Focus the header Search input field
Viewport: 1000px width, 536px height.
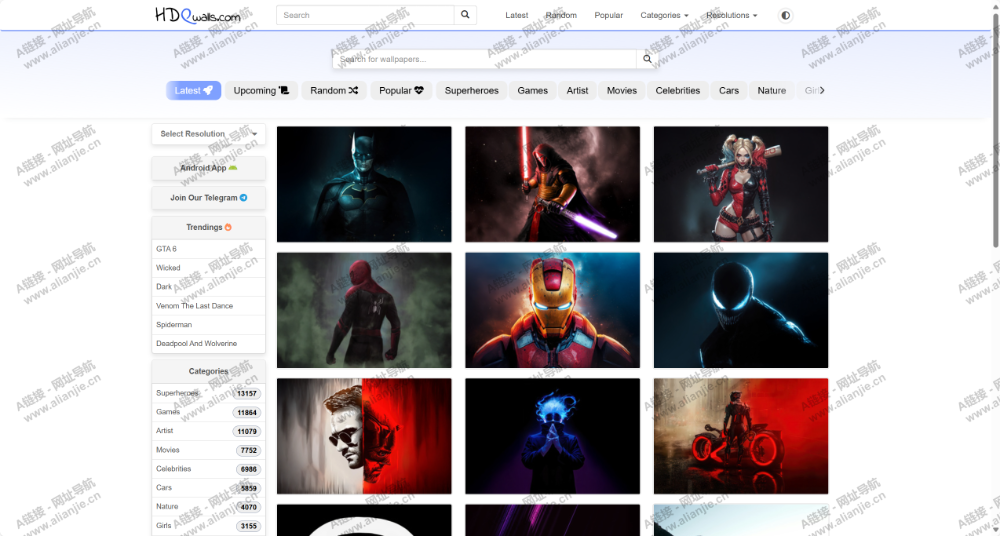(365, 15)
